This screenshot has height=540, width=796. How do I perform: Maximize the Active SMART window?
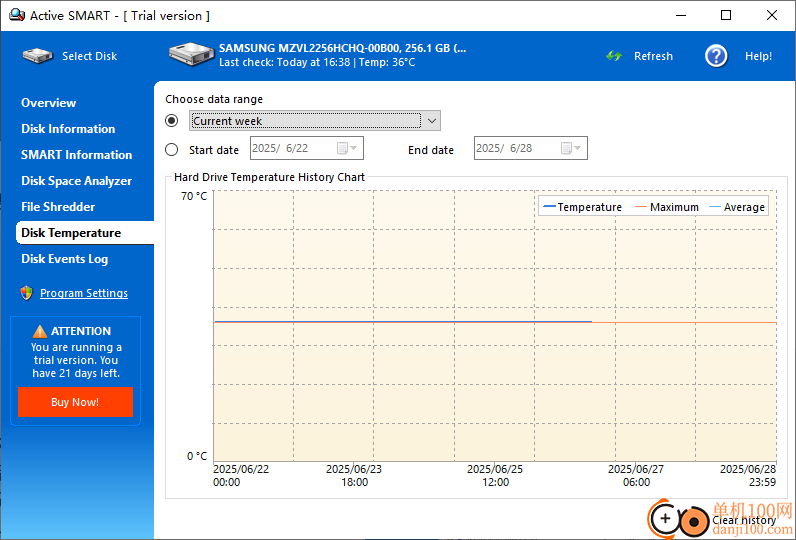tap(726, 15)
